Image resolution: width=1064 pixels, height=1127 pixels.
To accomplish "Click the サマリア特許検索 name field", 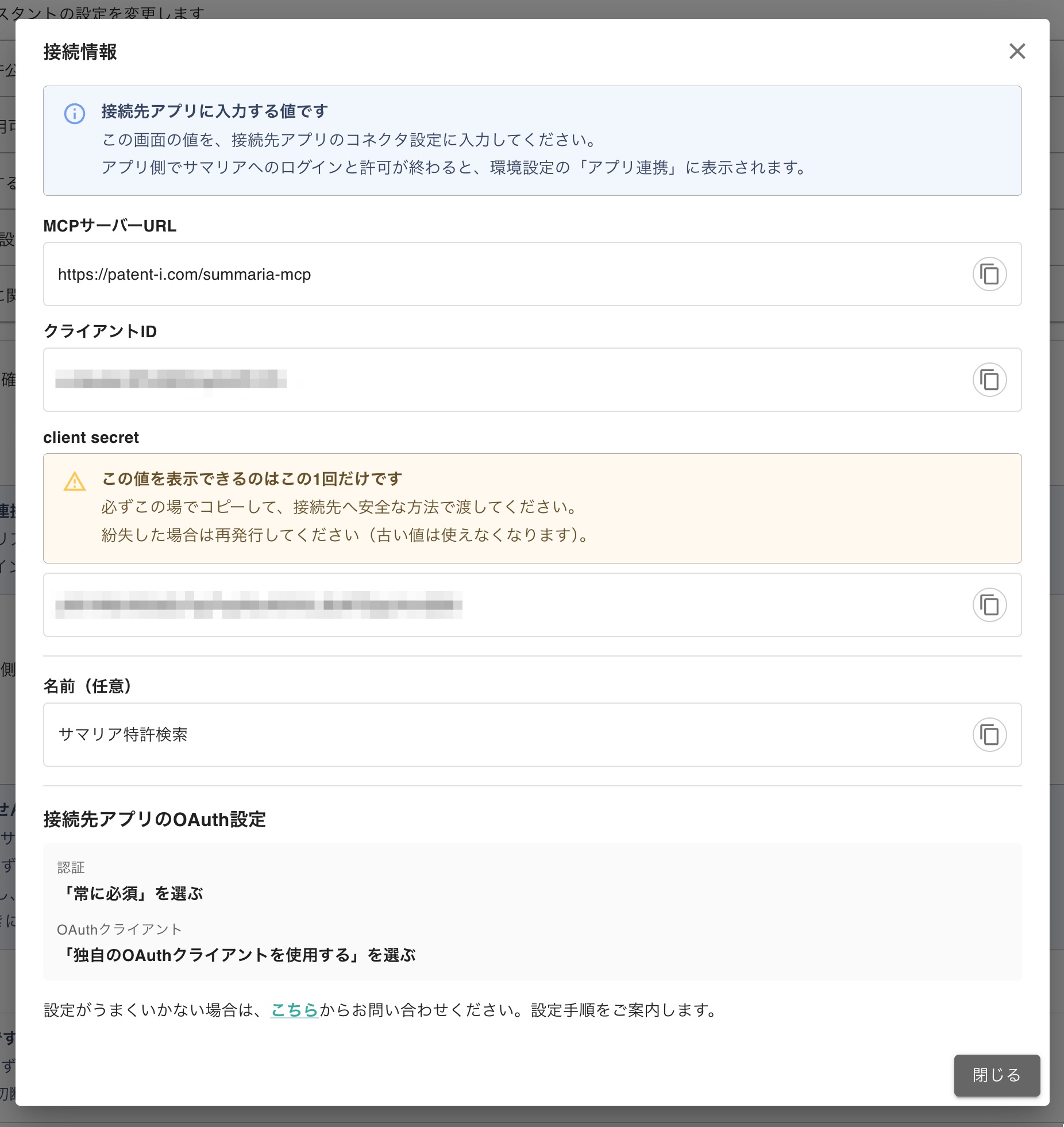I will click(x=532, y=735).
